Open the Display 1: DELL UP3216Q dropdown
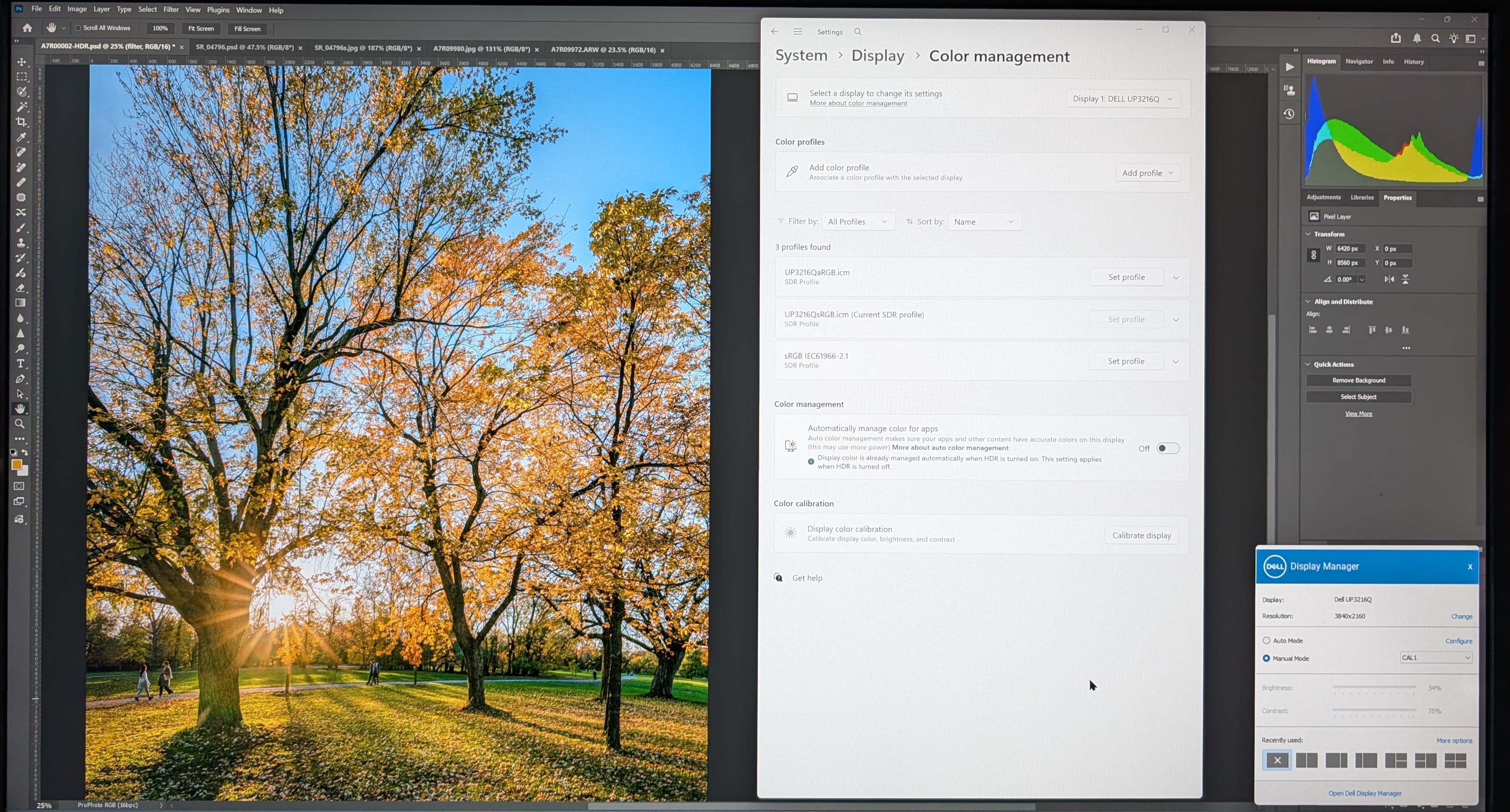This screenshot has height=812, width=1510. [1122, 98]
